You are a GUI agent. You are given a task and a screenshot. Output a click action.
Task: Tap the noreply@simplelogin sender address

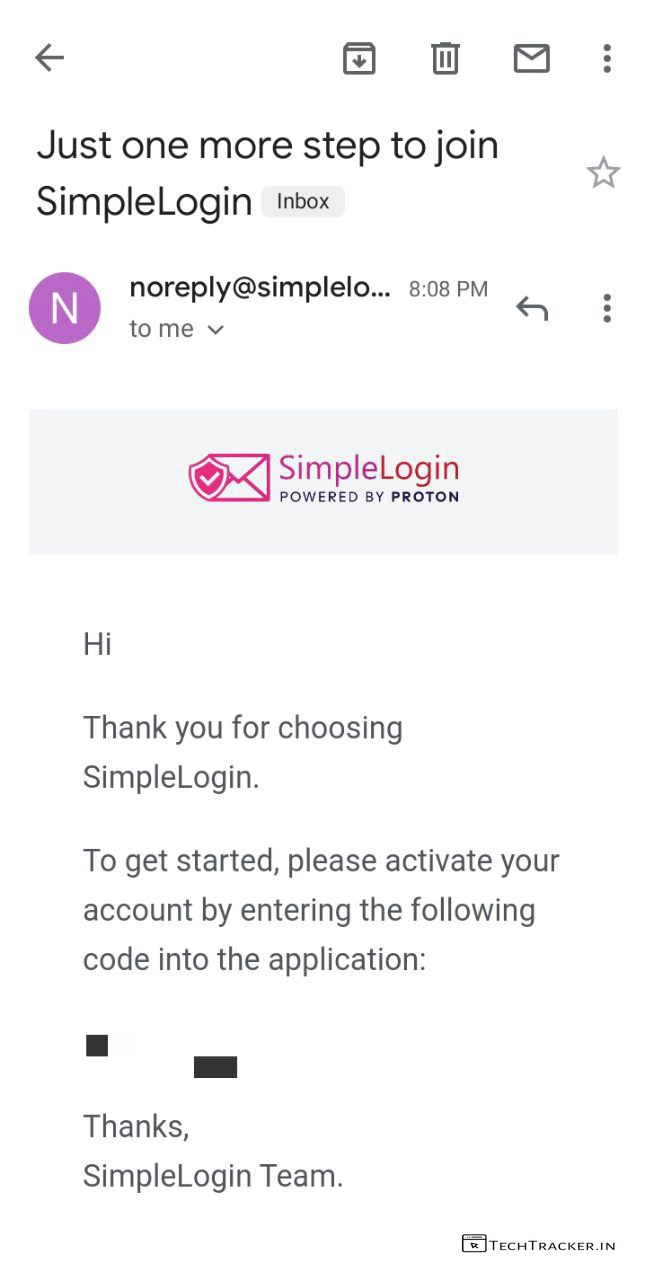(x=260, y=288)
